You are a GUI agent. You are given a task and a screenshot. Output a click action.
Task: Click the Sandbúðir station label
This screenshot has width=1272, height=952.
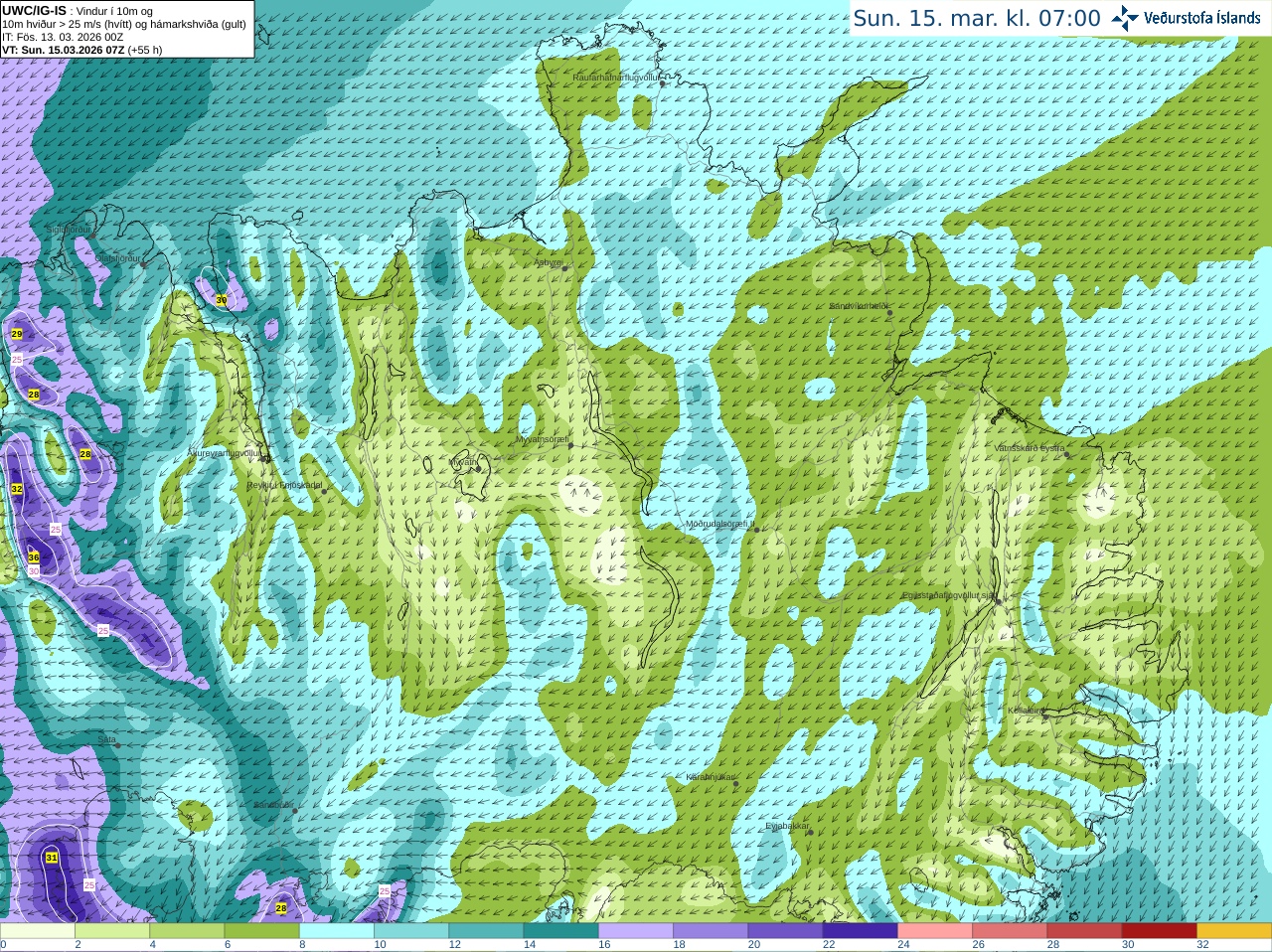click(x=273, y=805)
